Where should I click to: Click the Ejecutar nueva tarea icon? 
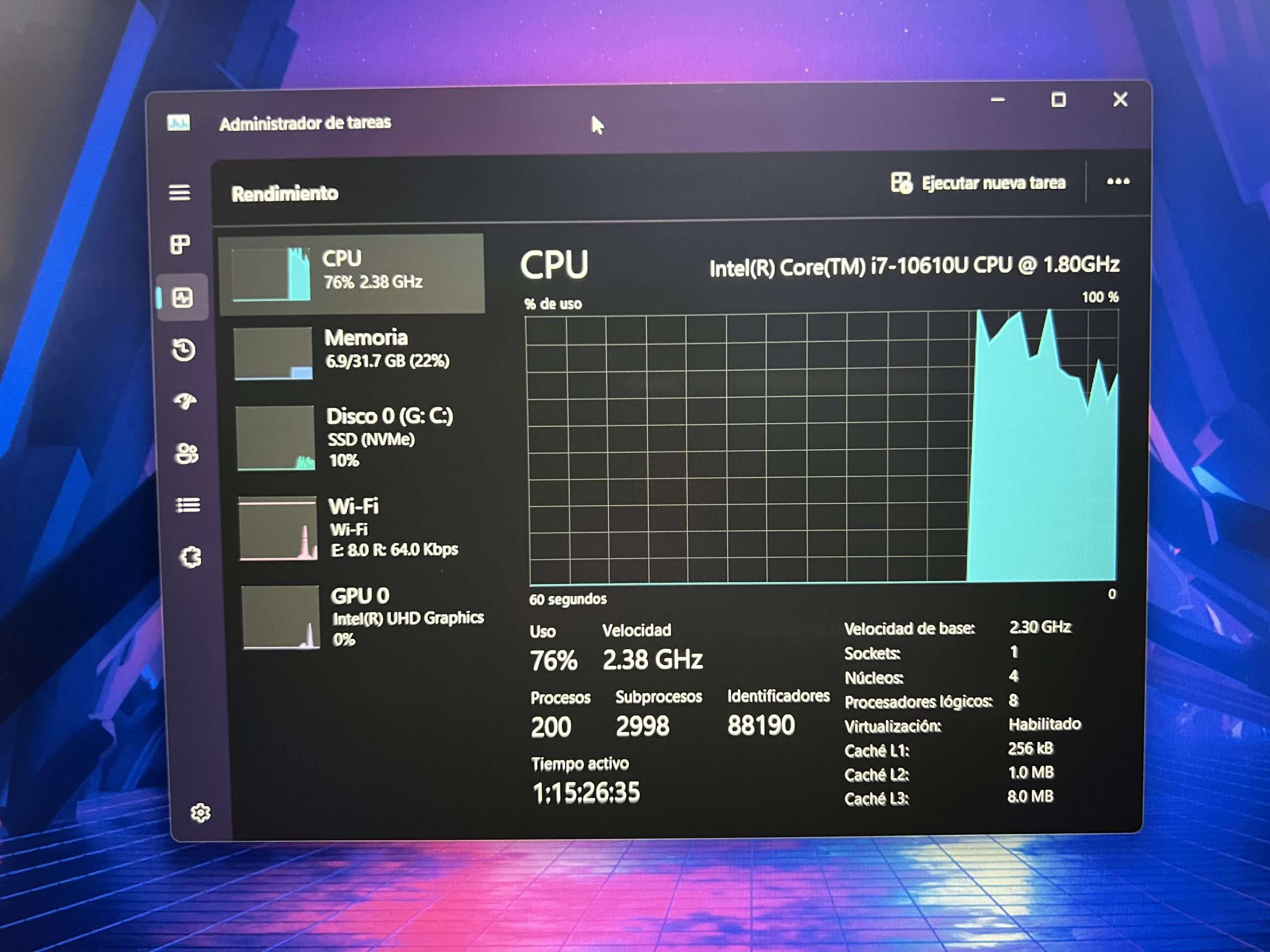tap(901, 183)
